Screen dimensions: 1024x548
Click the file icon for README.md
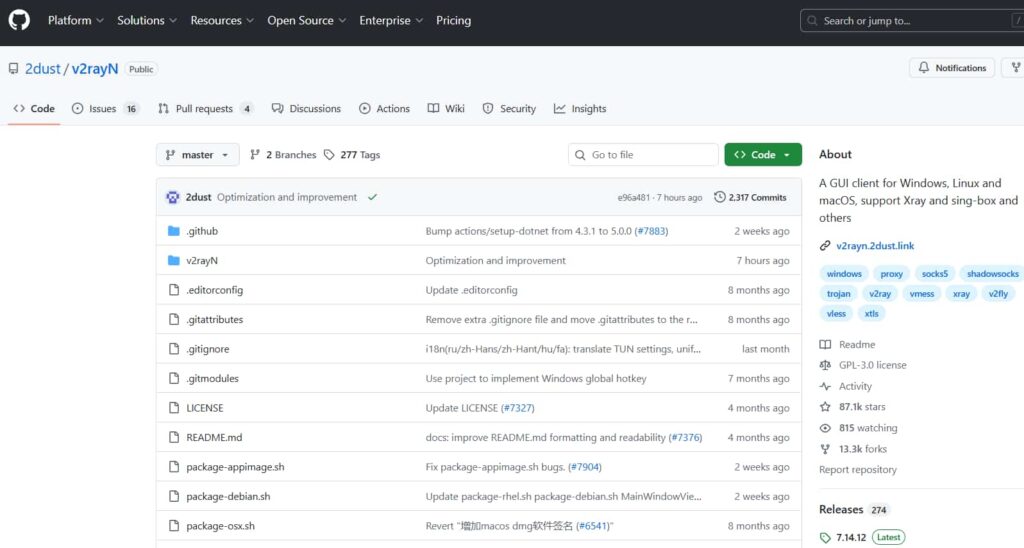coord(174,437)
